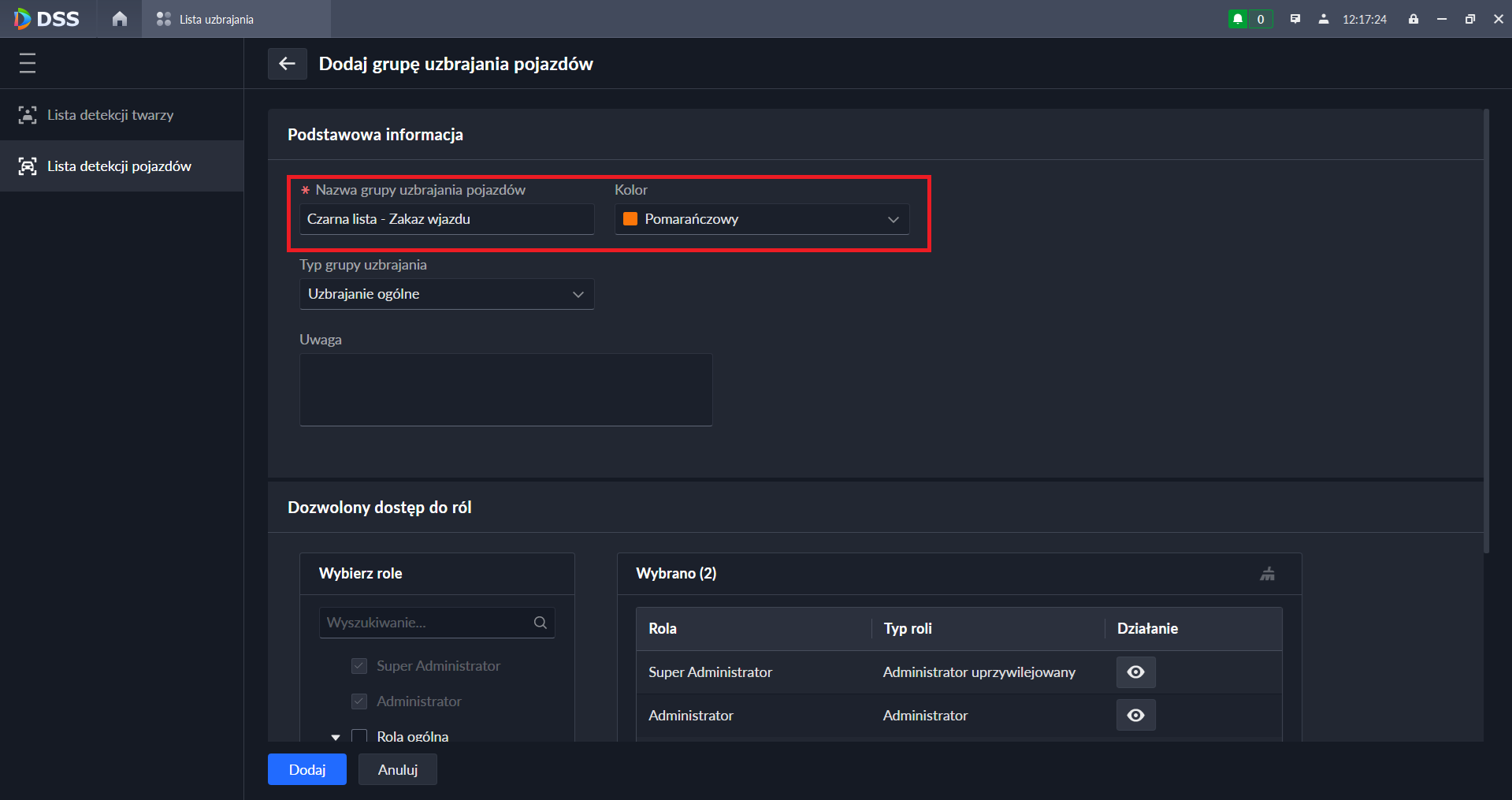Open Lista detekcji twarzy menu item

110,115
